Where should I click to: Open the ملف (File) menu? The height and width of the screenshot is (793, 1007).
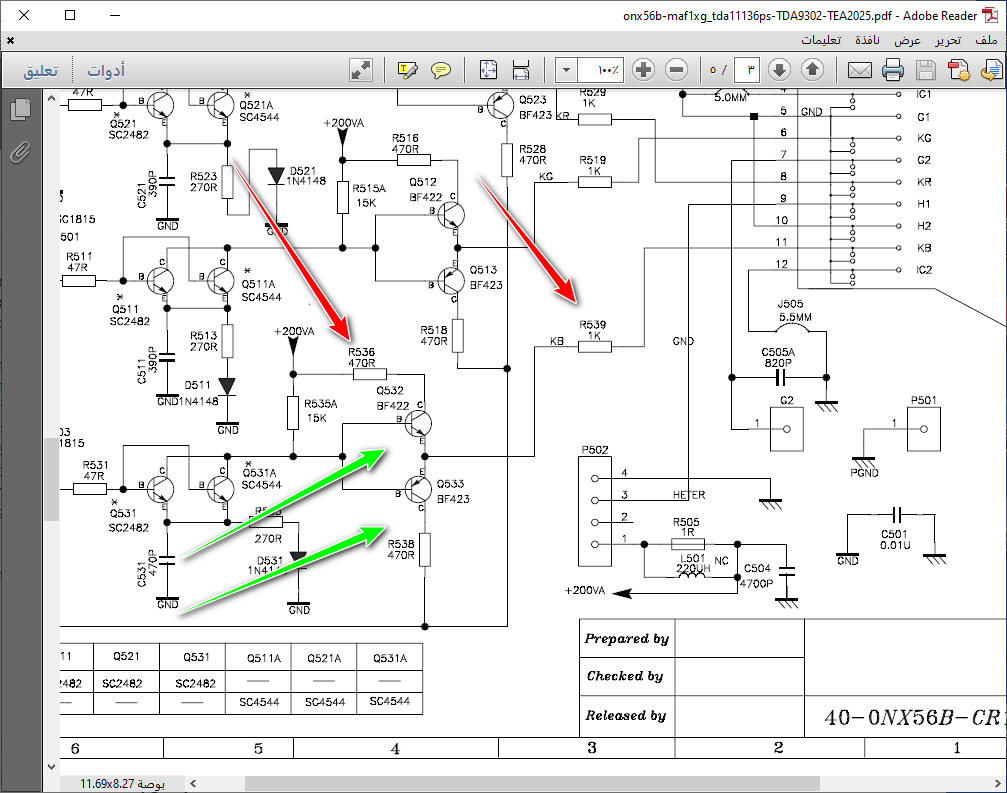985,40
